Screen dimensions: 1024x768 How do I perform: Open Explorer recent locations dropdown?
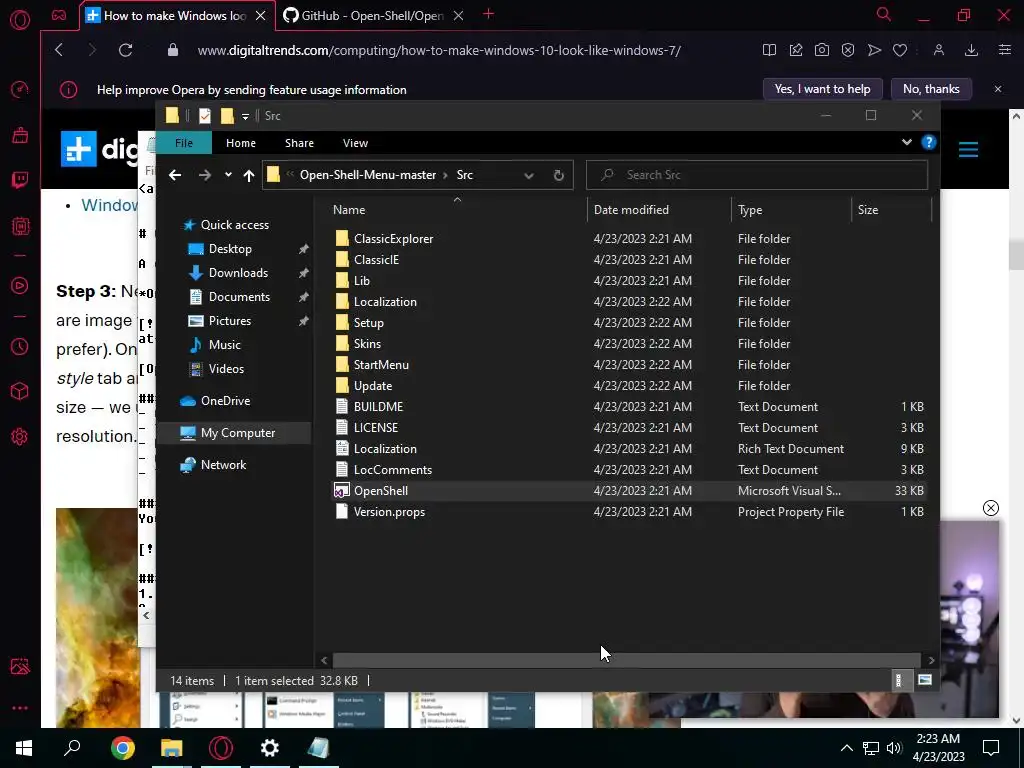(228, 175)
